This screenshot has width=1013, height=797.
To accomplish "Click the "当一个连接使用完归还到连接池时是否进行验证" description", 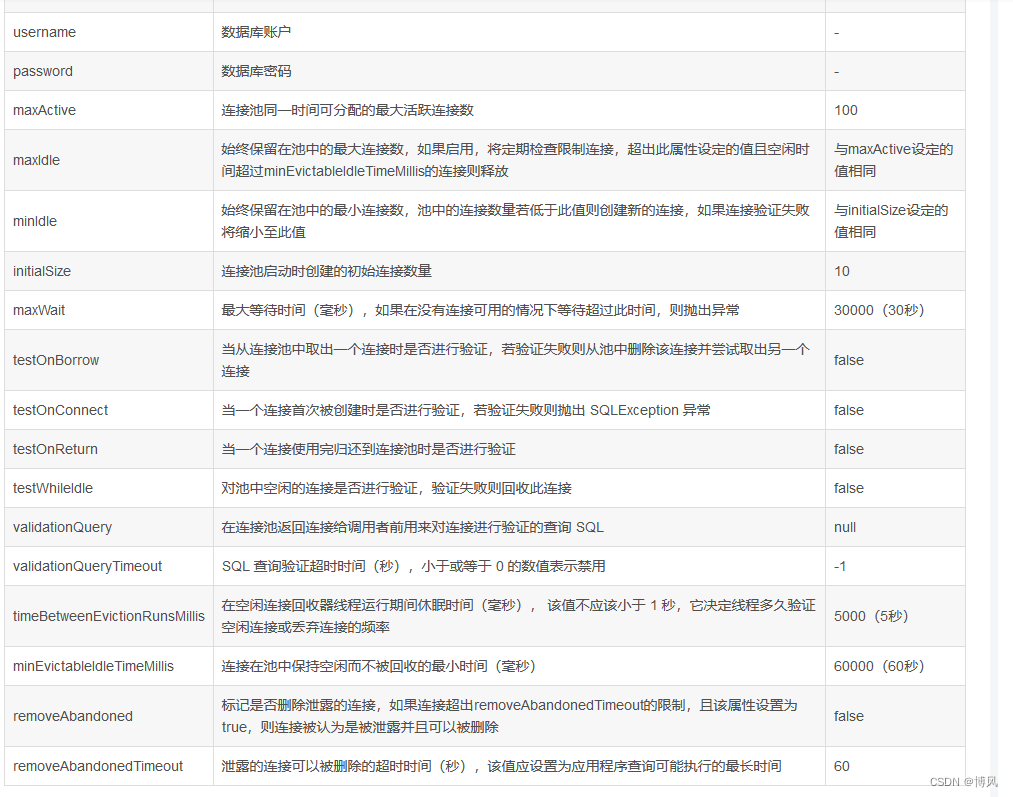I will [369, 449].
